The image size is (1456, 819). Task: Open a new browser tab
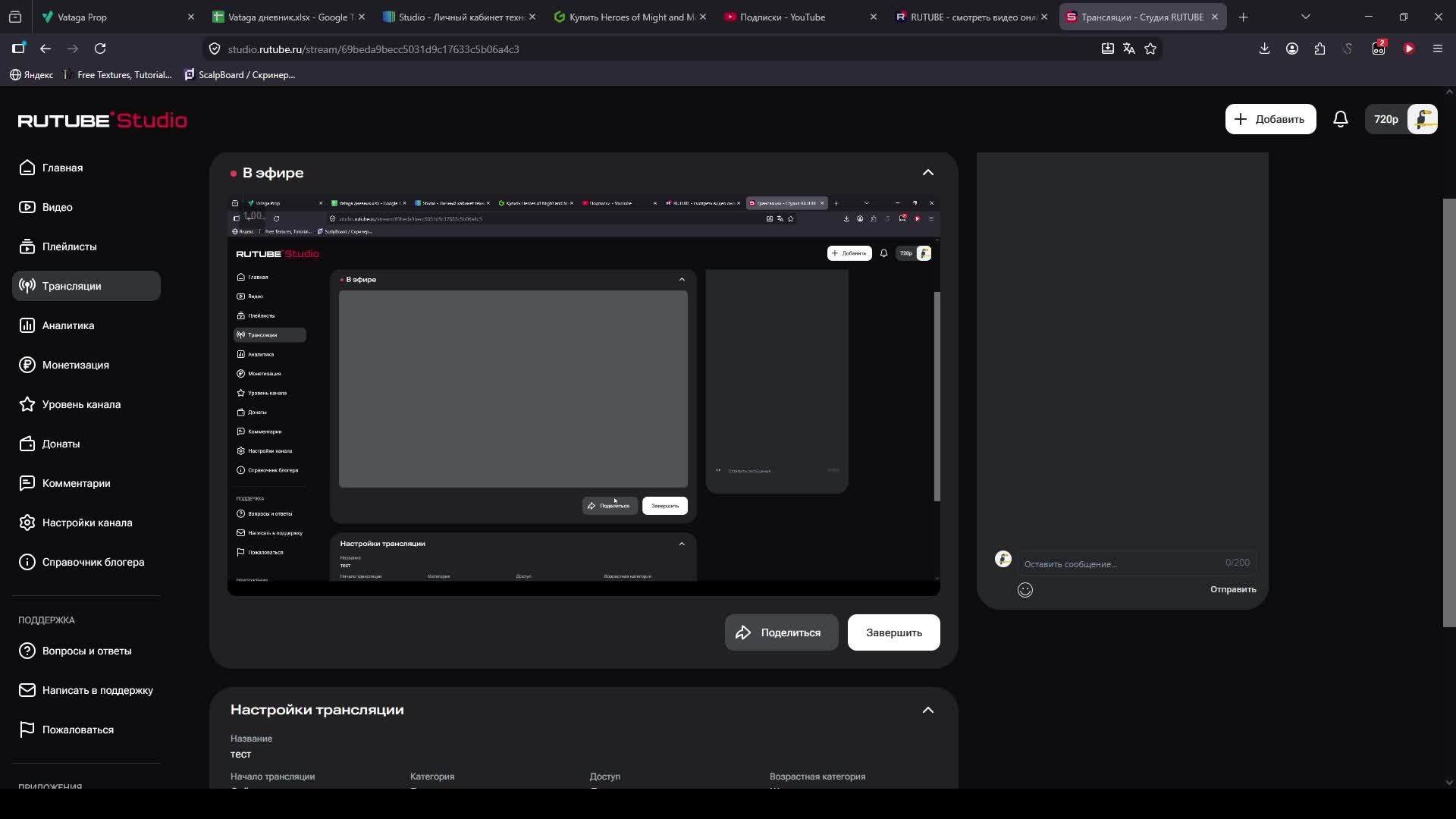[1243, 17]
